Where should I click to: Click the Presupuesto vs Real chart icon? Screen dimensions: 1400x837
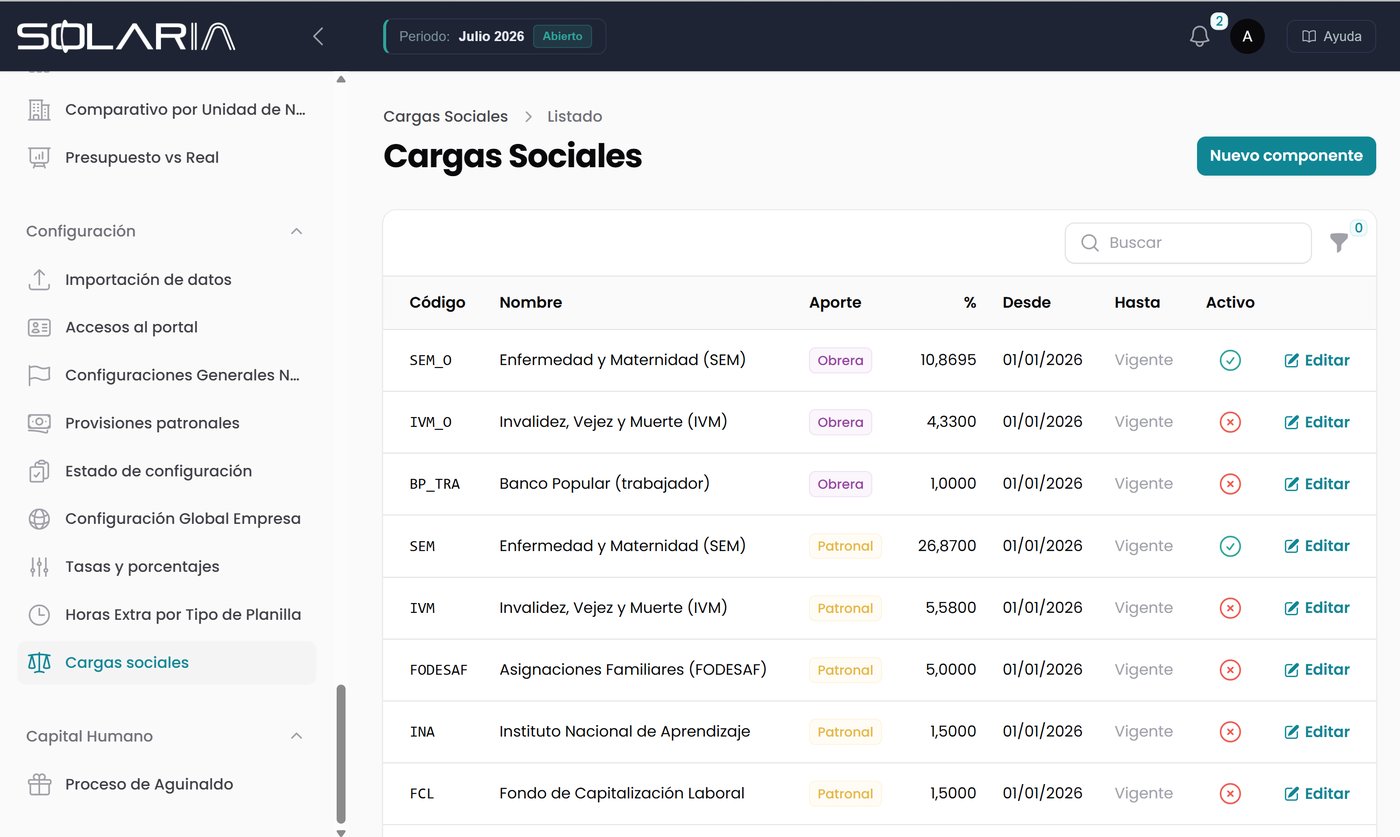tap(39, 157)
